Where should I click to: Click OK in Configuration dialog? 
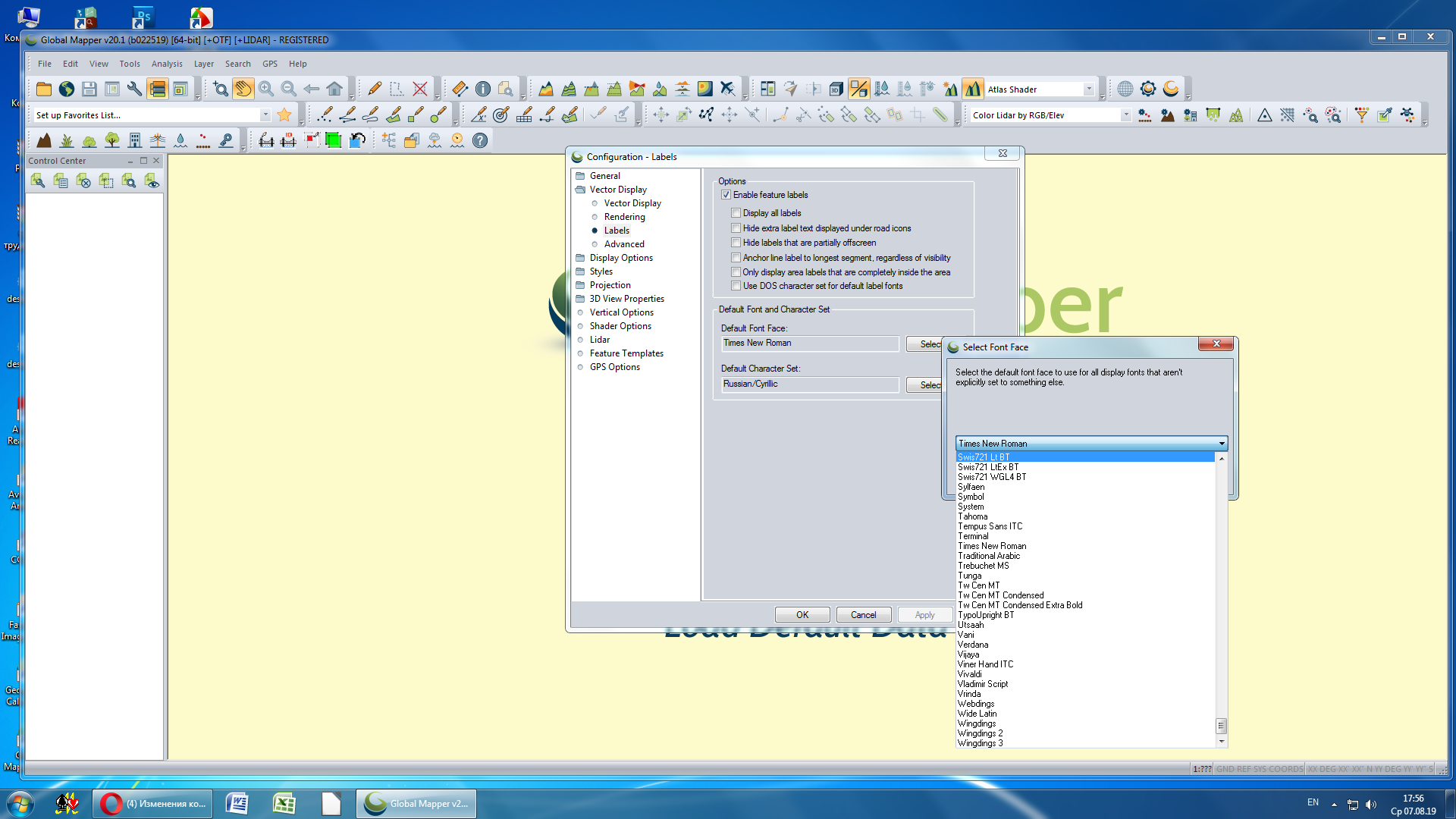(802, 615)
